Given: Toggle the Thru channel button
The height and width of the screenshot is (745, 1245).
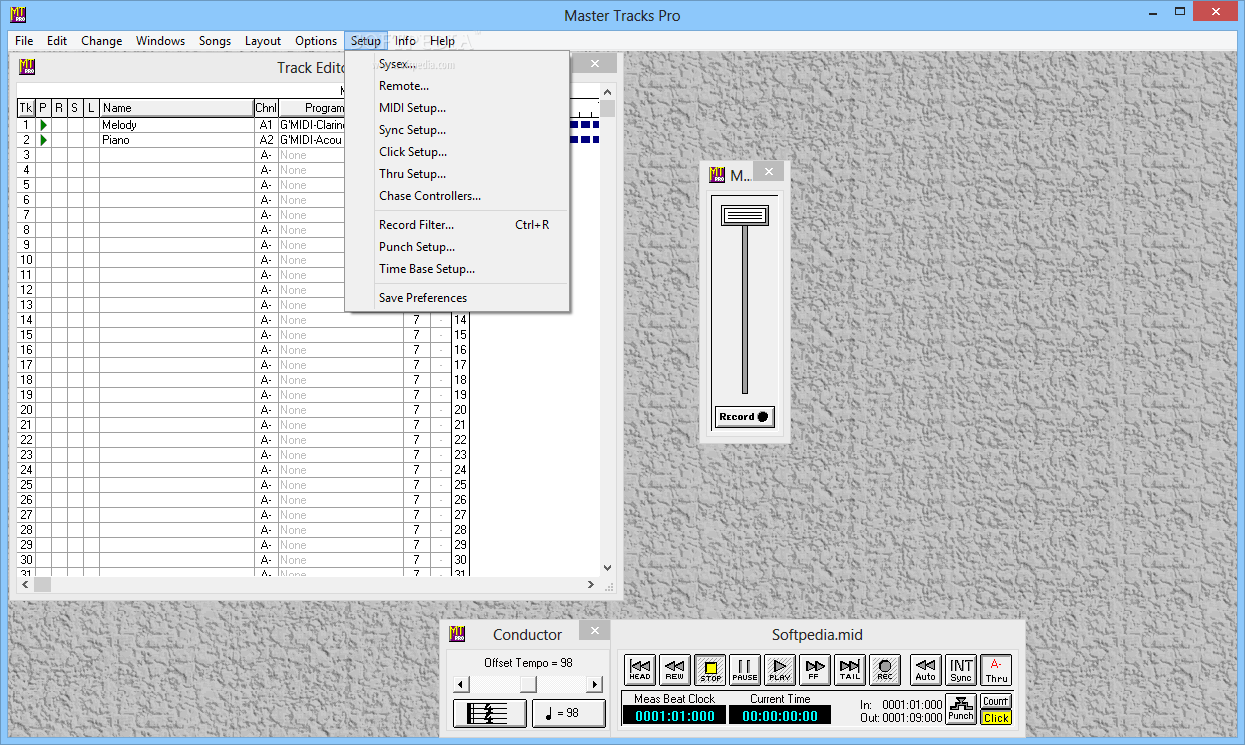Looking at the screenshot, I should pyautogui.click(x=996, y=669).
